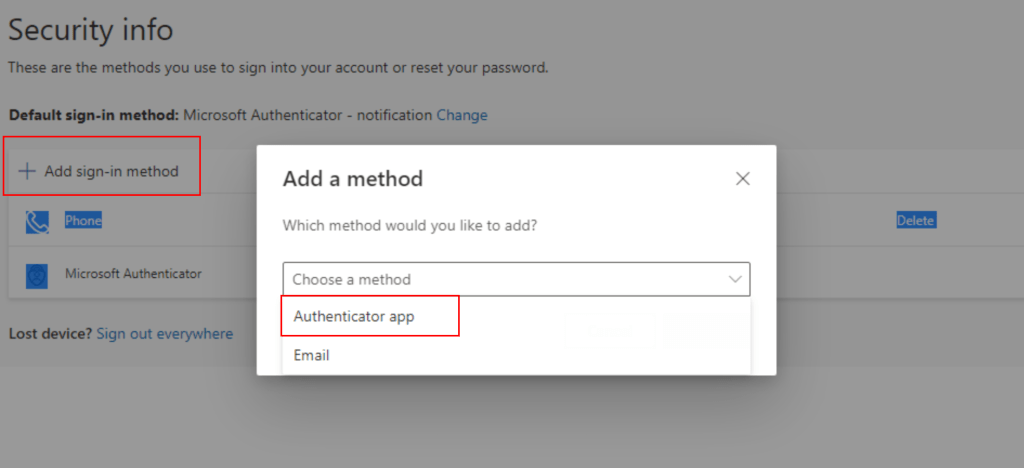Select the Authenticator app option
This screenshot has height=468, width=1024.
point(354,316)
